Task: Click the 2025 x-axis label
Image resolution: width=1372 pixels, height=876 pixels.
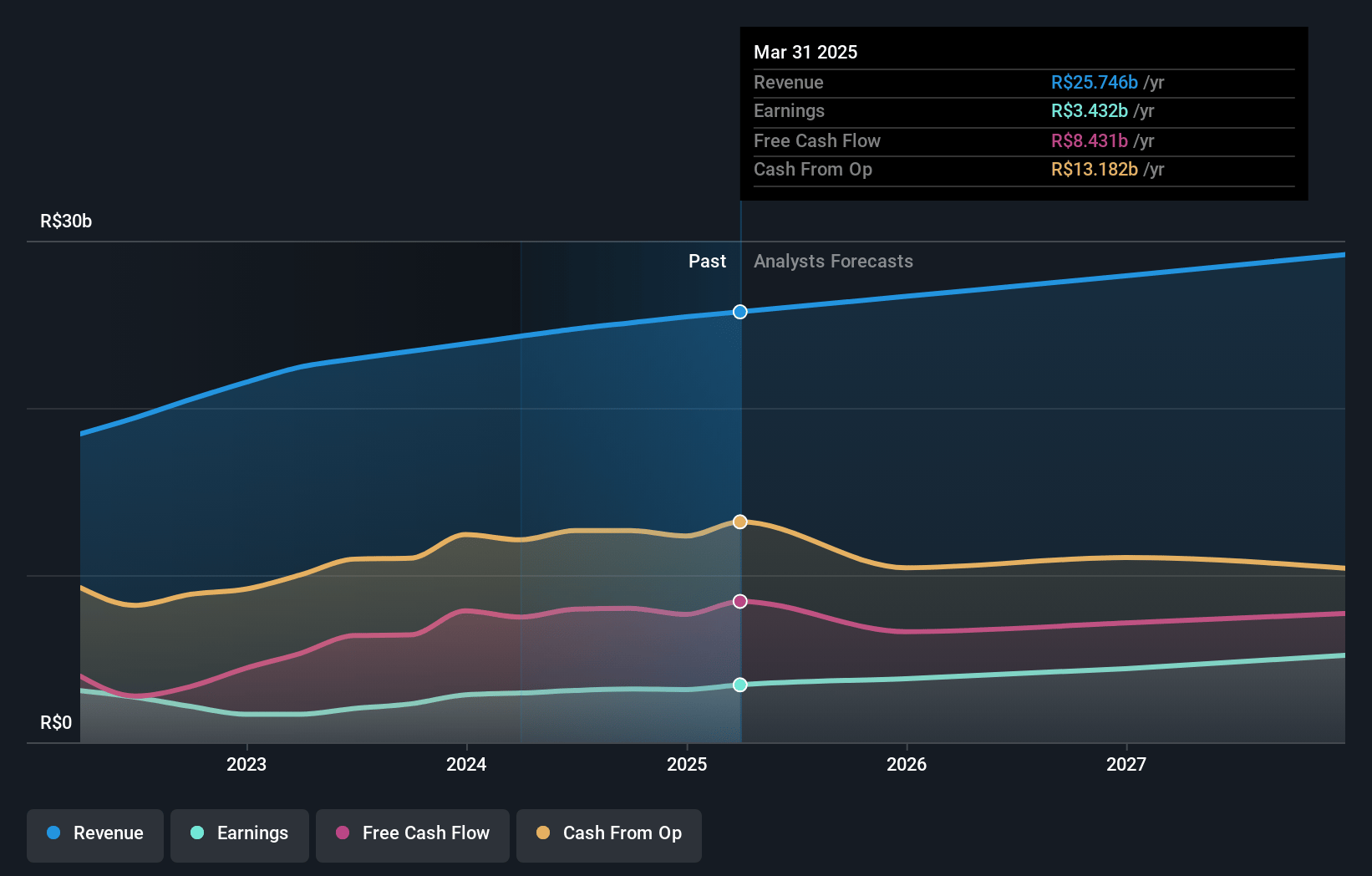Action: pos(687,764)
